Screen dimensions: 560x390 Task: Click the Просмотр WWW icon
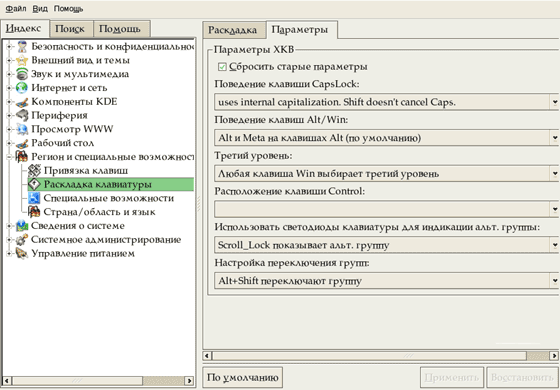point(22,129)
